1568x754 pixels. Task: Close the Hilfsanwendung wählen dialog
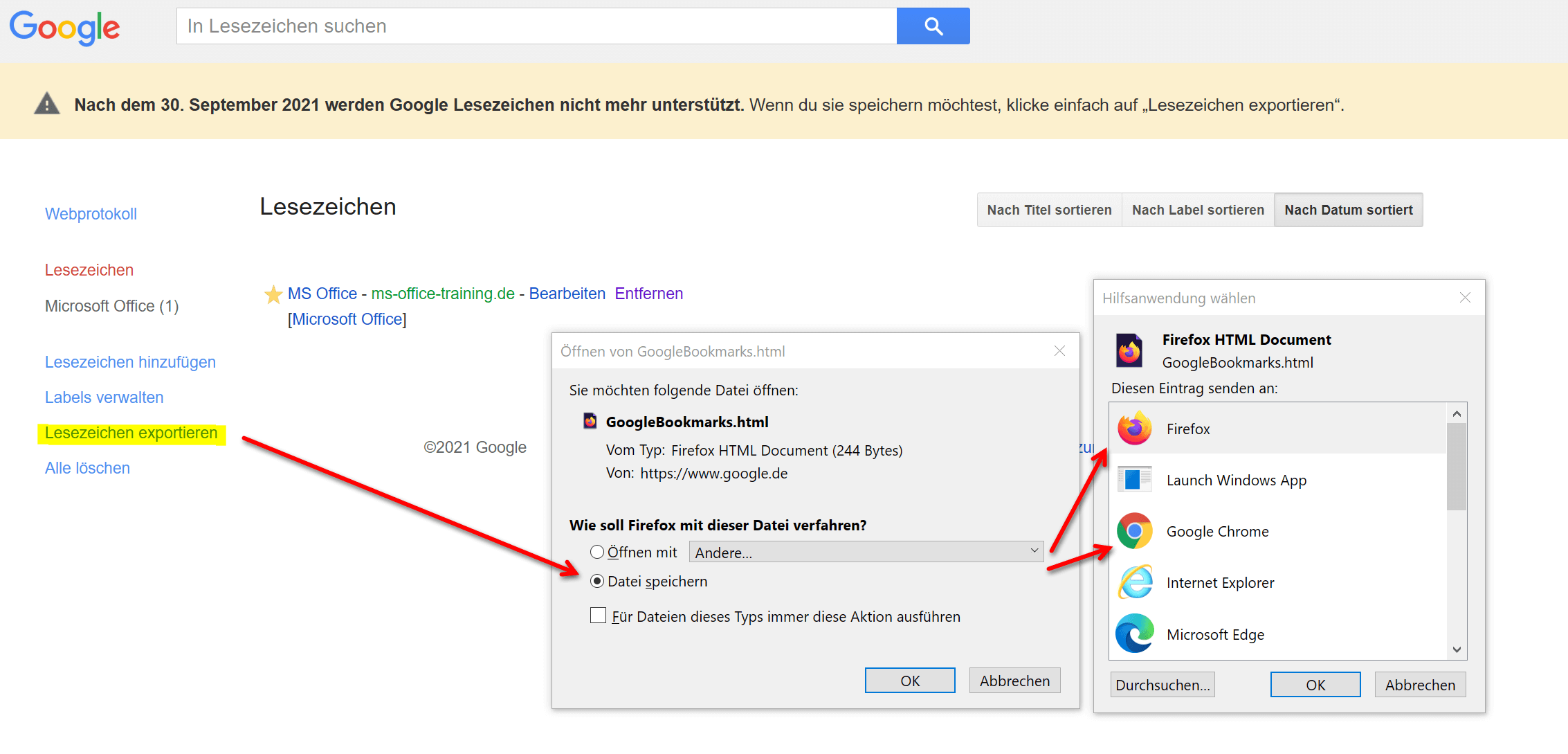1465,298
